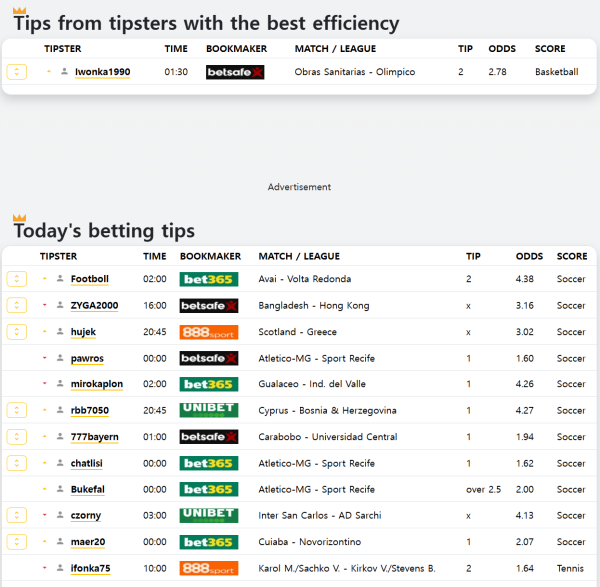The width and height of the screenshot is (600, 587).
Task: Open the mirokaplon tipster link
Action: point(96,384)
